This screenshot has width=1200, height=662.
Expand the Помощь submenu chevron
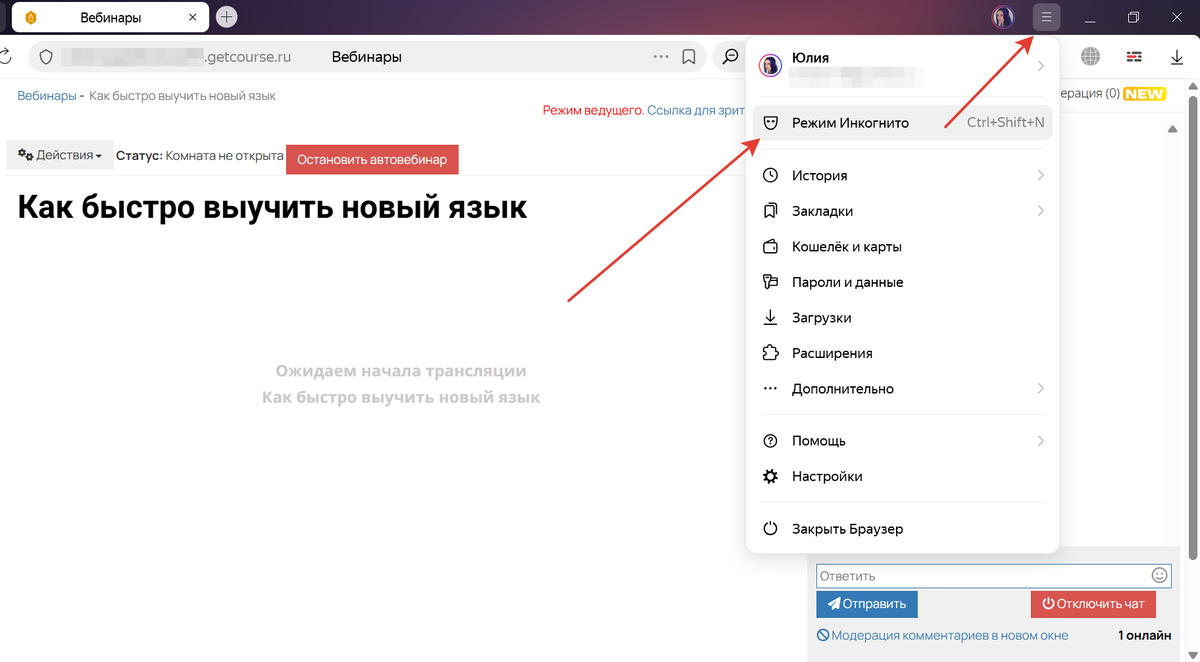click(x=1040, y=440)
